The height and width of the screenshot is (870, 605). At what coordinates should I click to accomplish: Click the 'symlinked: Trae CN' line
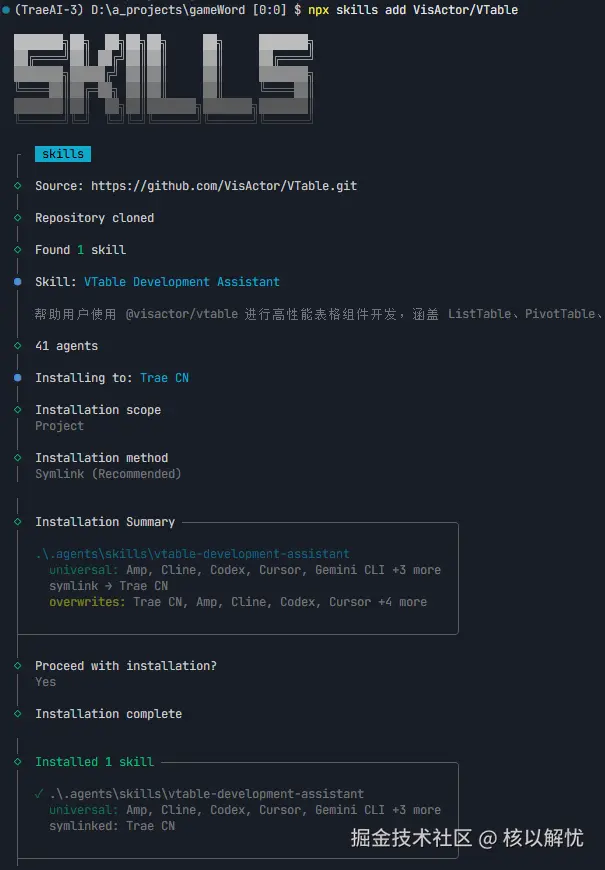point(112,826)
